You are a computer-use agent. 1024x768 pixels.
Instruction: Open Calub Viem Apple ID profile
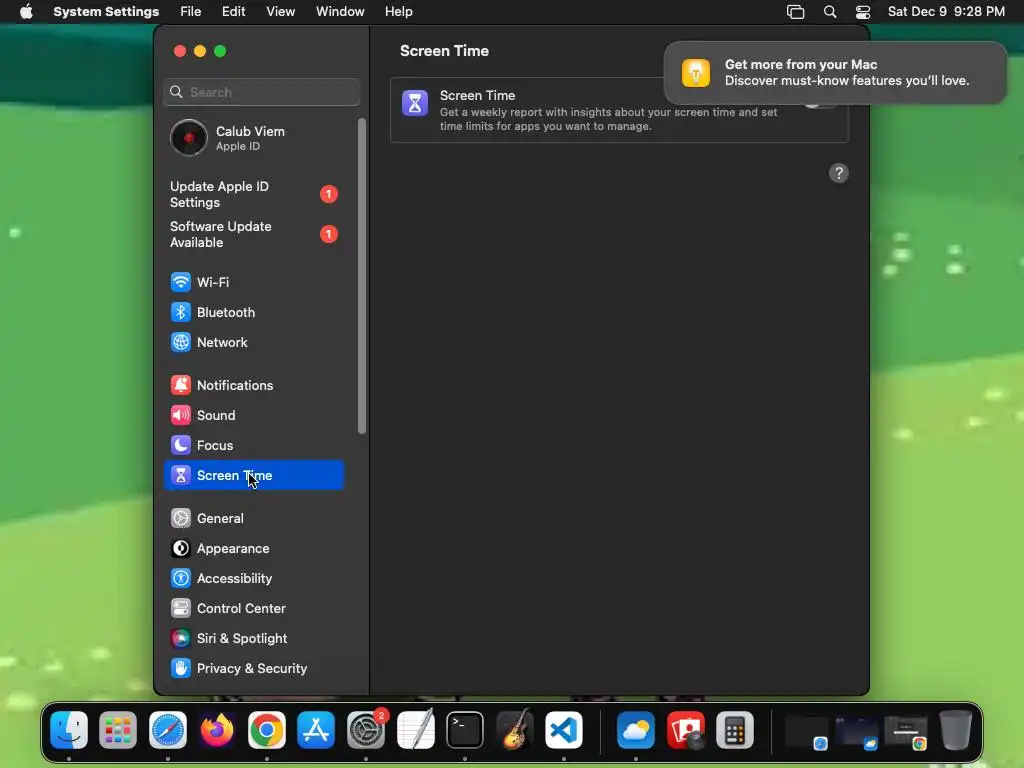point(253,138)
